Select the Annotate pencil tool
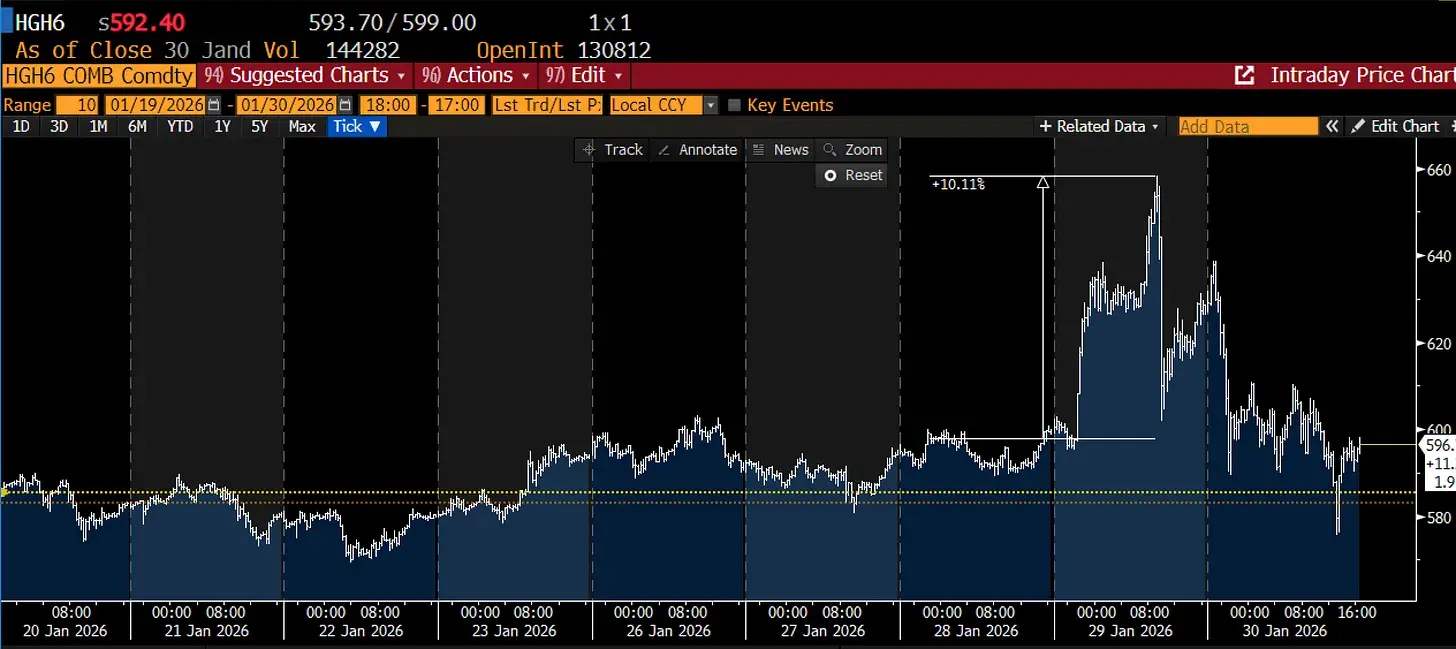The height and width of the screenshot is (649, 1456). click(x=698, y=149)
